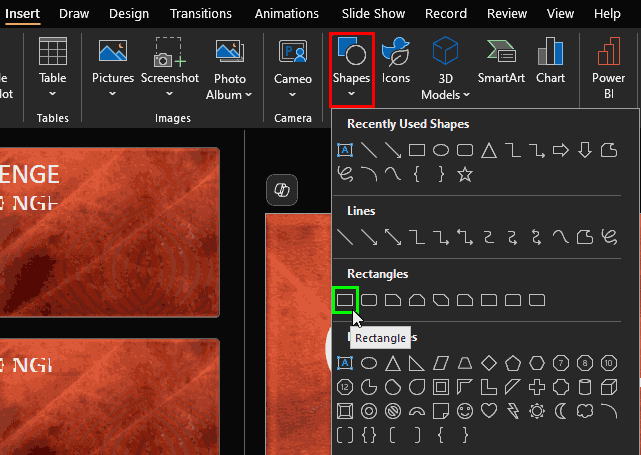641x455 pixels.
Task: Choose Down Arrow in Recently Used Shapes
Action: [585, 150]
